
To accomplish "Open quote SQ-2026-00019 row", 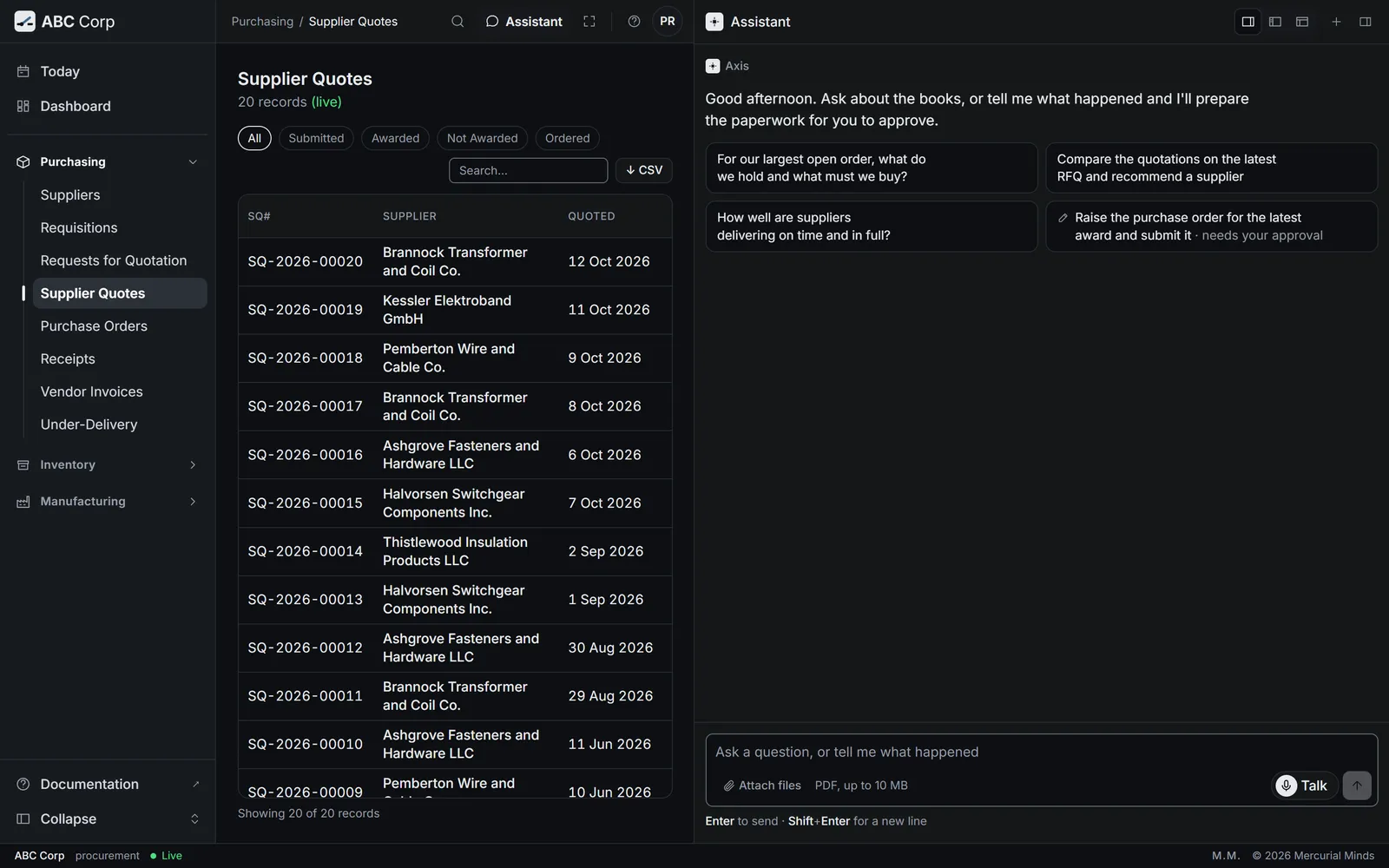I will [455, 310].
